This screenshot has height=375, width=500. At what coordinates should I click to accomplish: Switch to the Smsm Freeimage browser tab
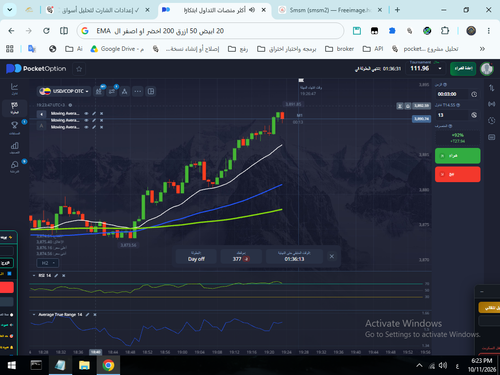[x=330, y=10]
